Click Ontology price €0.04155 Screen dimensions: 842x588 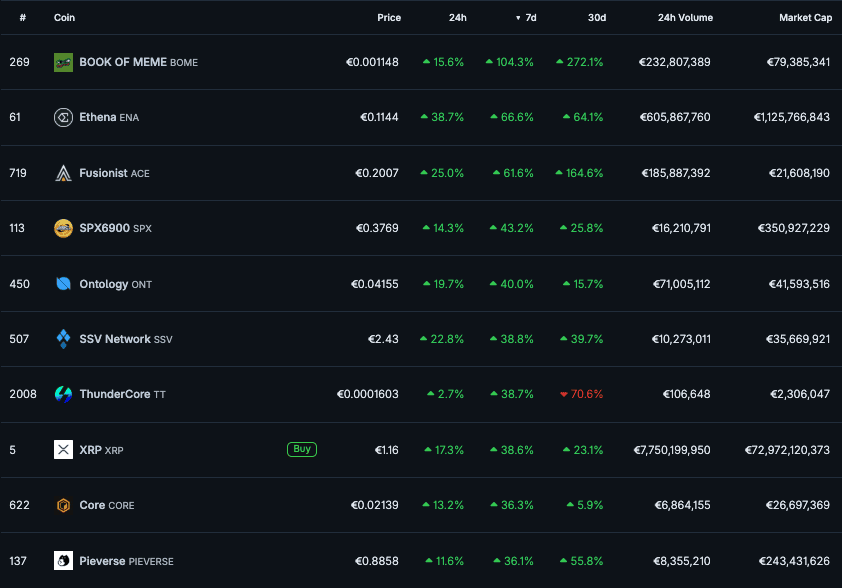[375, 284]
